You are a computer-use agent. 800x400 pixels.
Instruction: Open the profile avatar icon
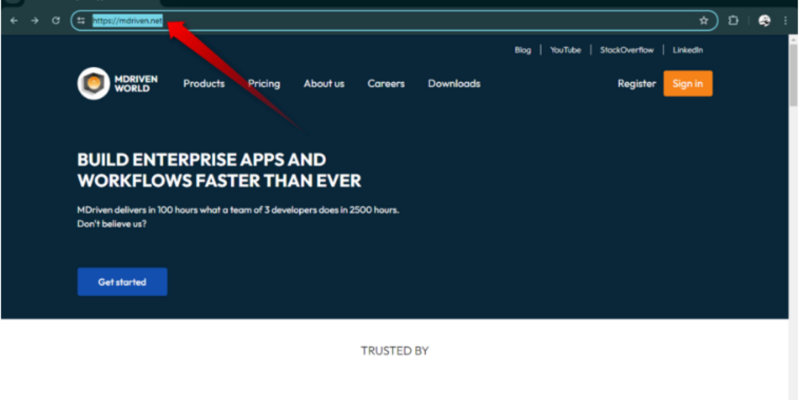764,20
